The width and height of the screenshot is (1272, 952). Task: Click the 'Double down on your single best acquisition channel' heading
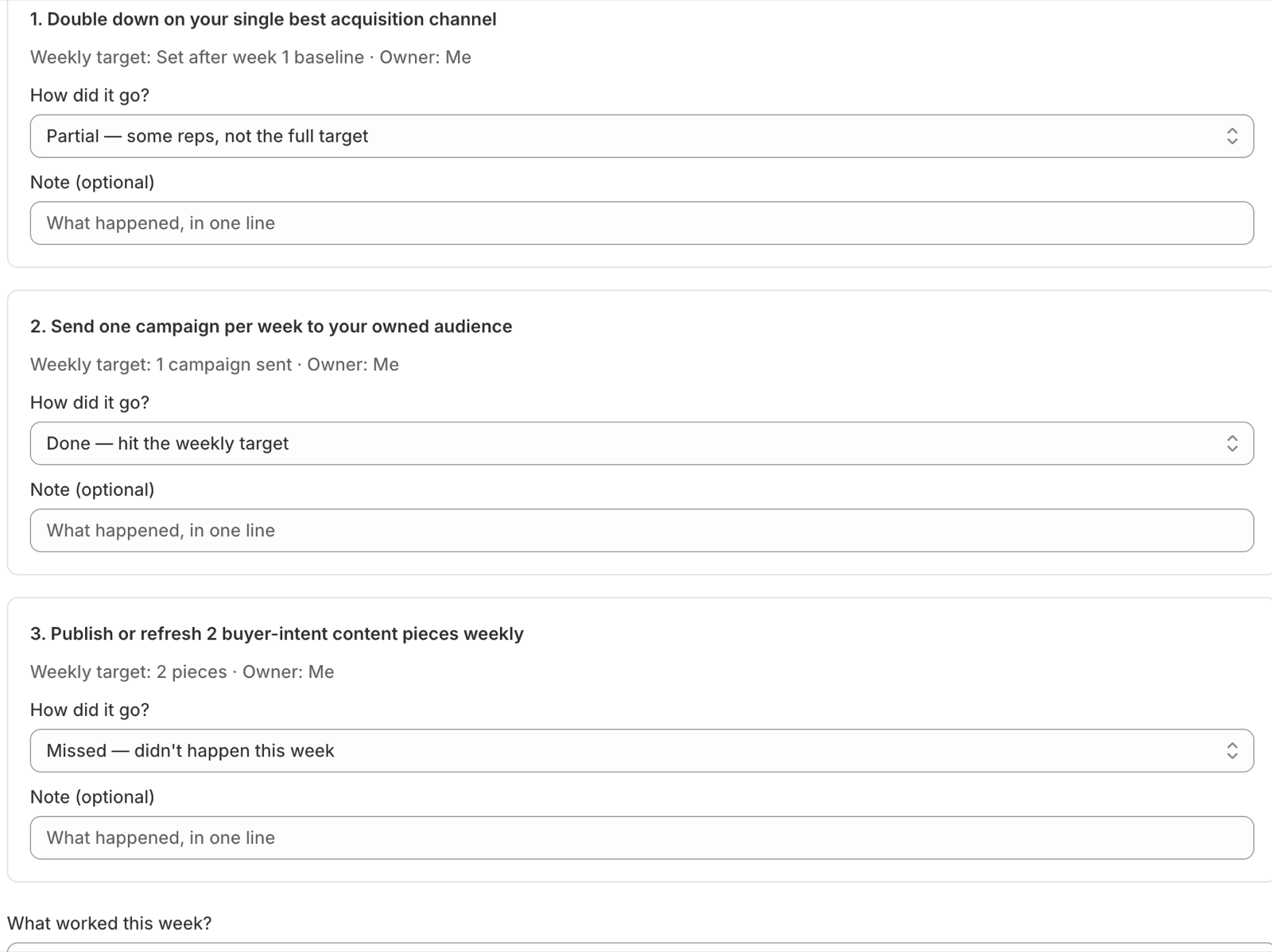[x=263, y=19]
